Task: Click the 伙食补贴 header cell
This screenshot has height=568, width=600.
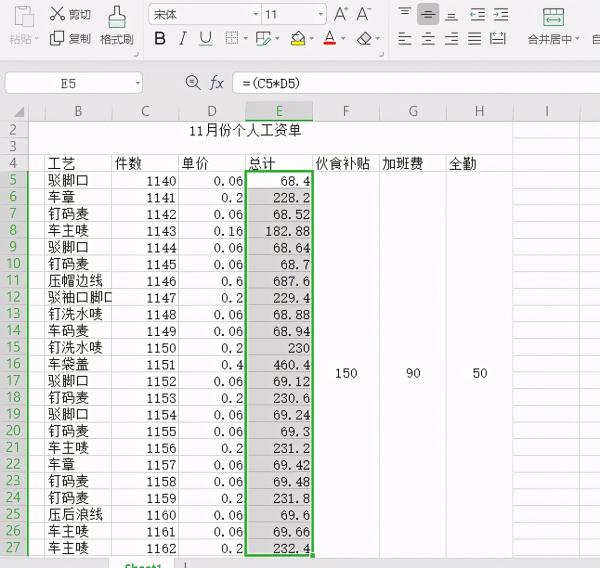Action: [x=346, y=163]
